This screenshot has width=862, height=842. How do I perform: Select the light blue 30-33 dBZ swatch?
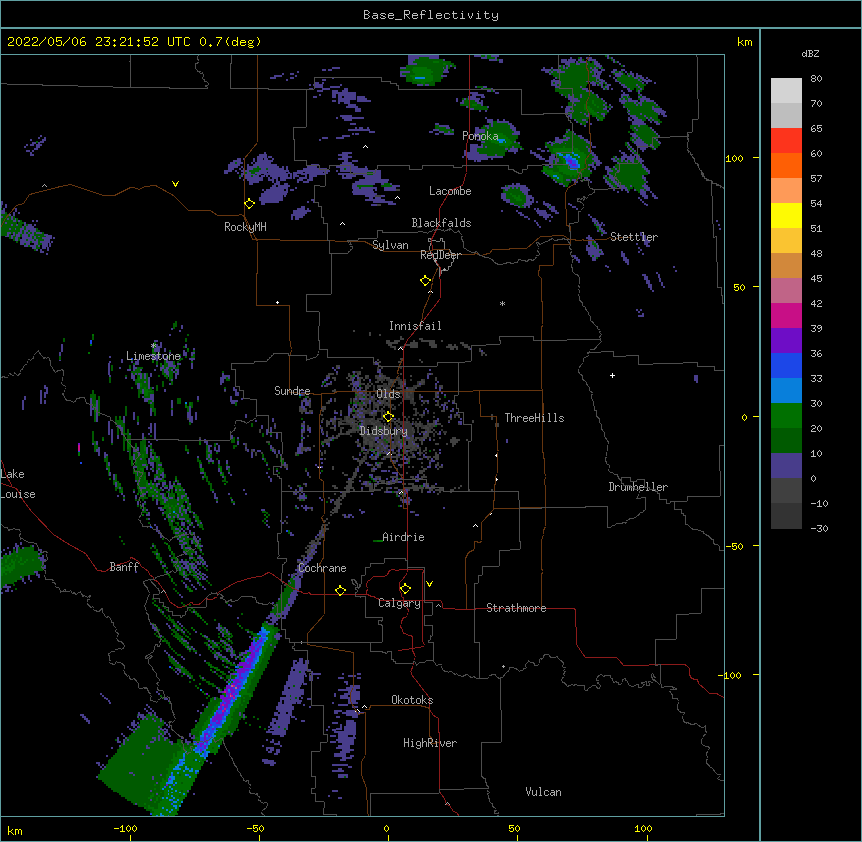coord(786,391)
